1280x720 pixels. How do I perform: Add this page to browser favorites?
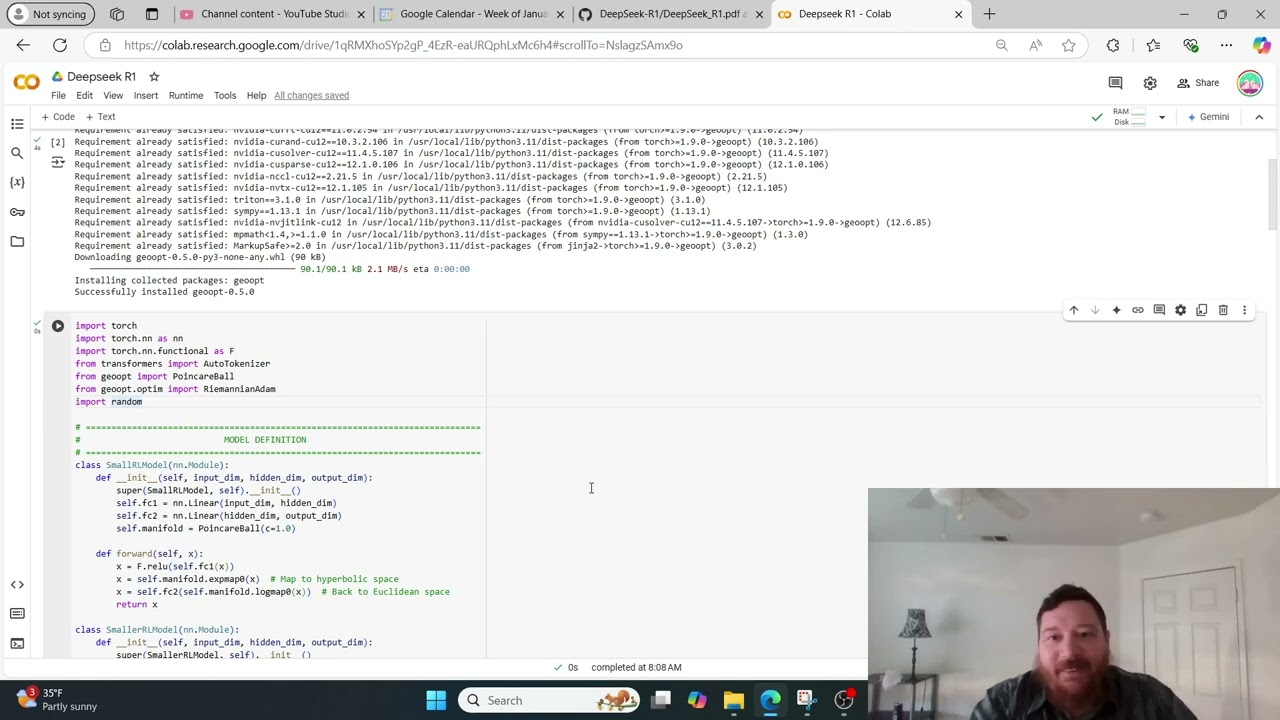tap(1069, 45)
